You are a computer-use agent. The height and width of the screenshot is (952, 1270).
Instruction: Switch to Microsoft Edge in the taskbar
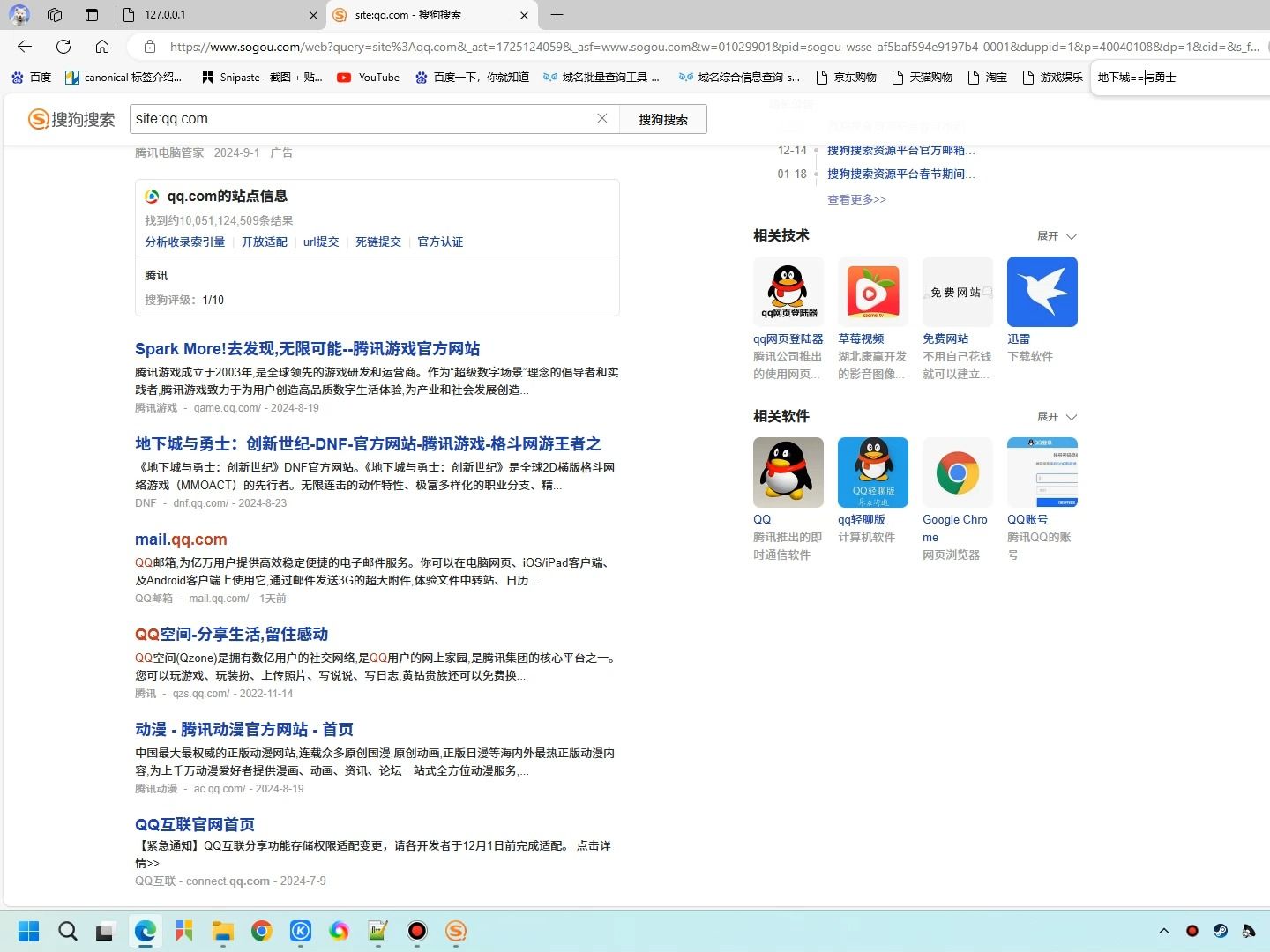(146, 931)
